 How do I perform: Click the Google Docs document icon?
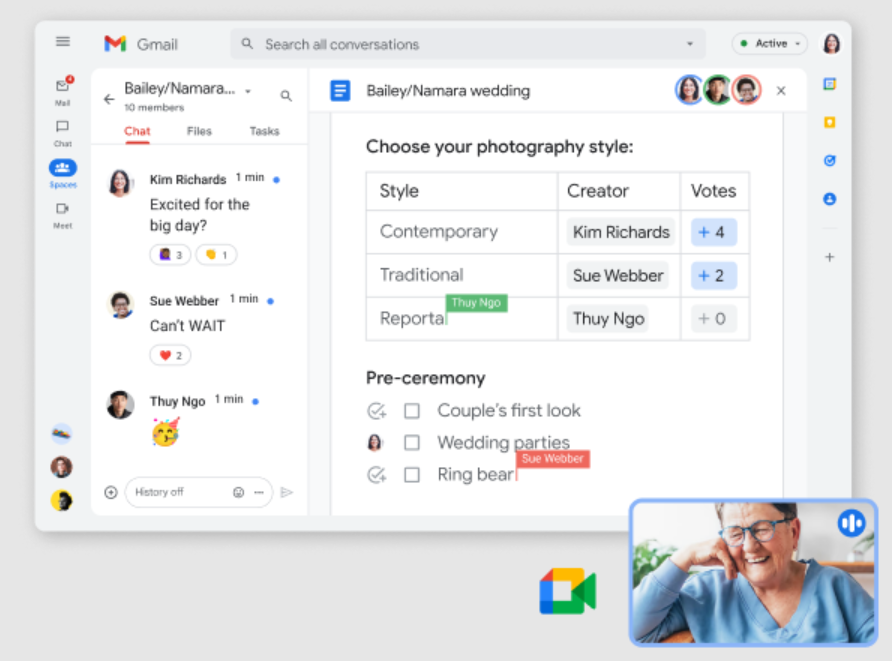[340, 90]
